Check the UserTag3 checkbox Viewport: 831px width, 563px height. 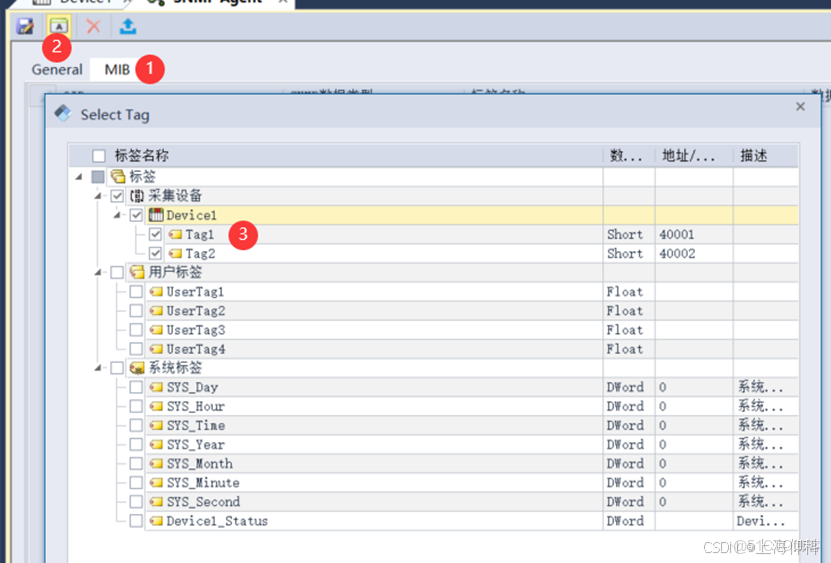(x=136, y=330)
